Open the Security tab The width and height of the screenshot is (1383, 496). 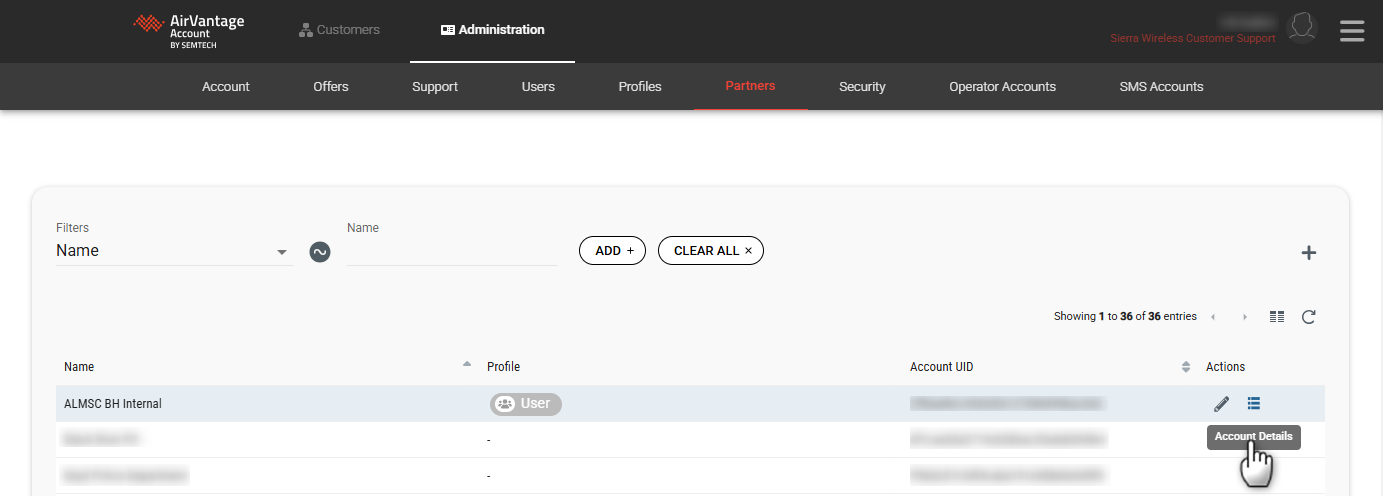(x=862, y=87)
